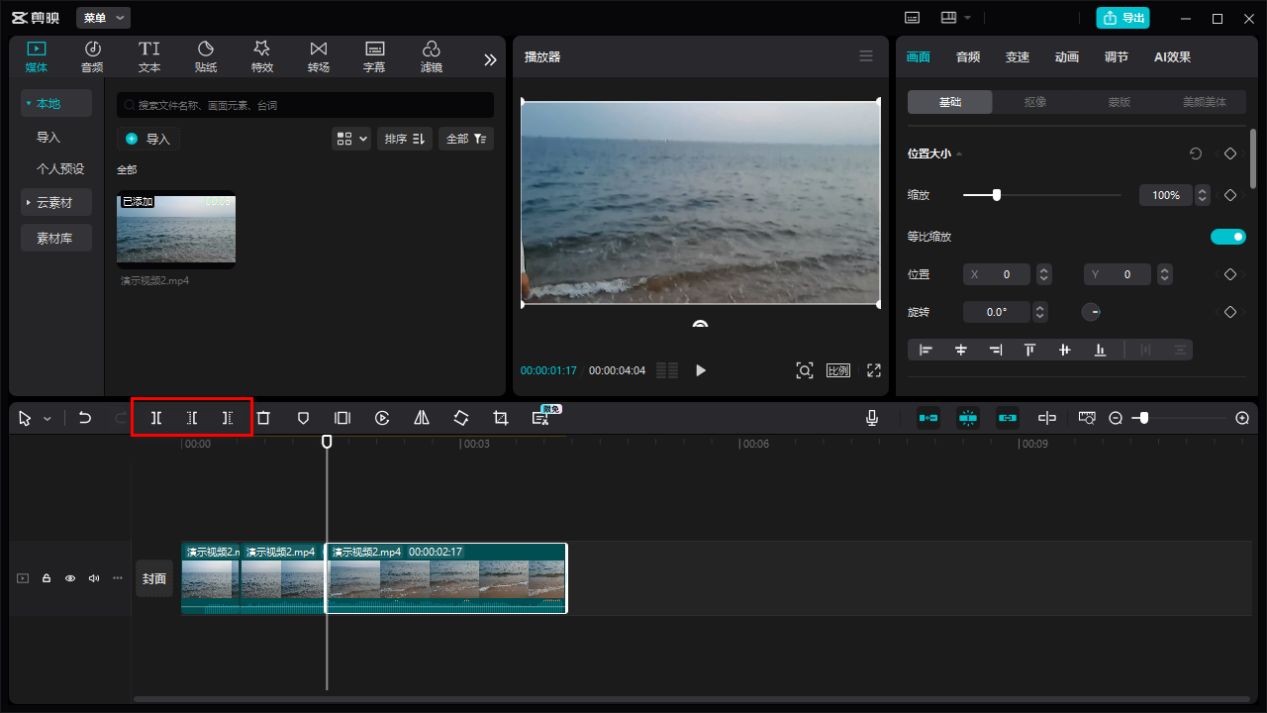Viewport: 1267px width, 713px height.
Task: Click the Delete-right trim icon
Action: coord(228,418)
